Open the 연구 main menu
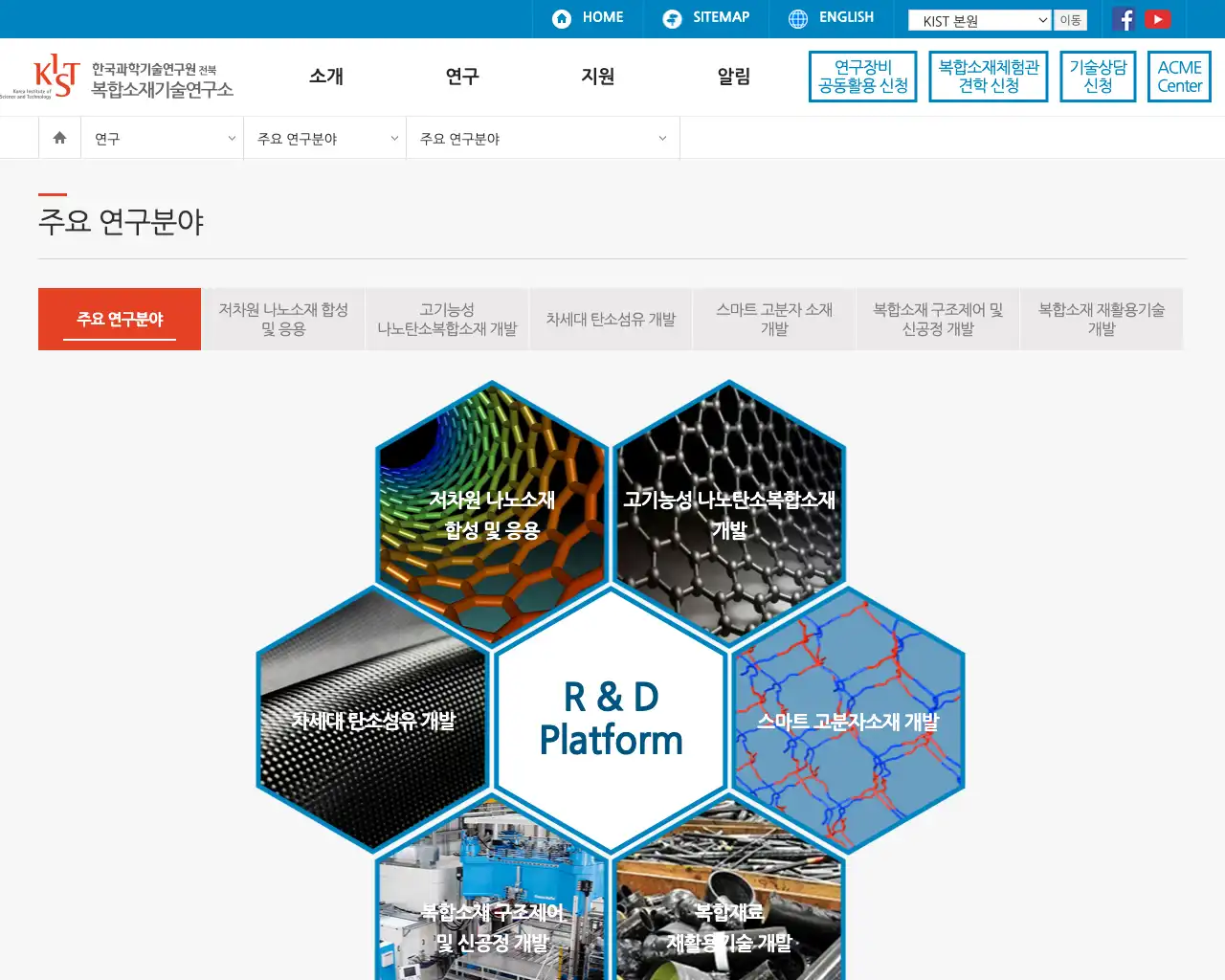Screen dimensions: 1225x980 click(462, 77)
